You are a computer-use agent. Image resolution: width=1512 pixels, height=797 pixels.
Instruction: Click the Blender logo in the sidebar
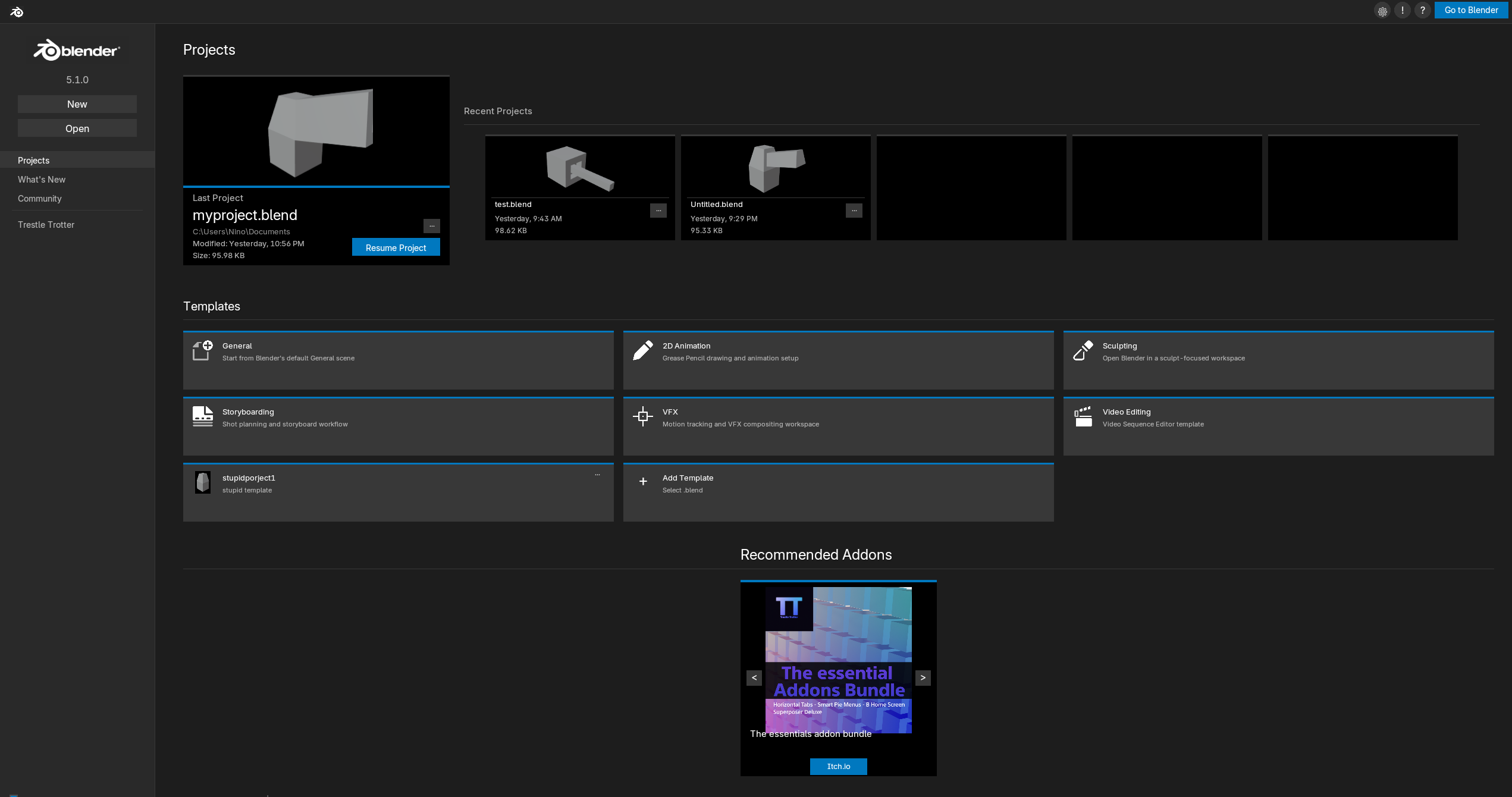(x=77, y=51)
